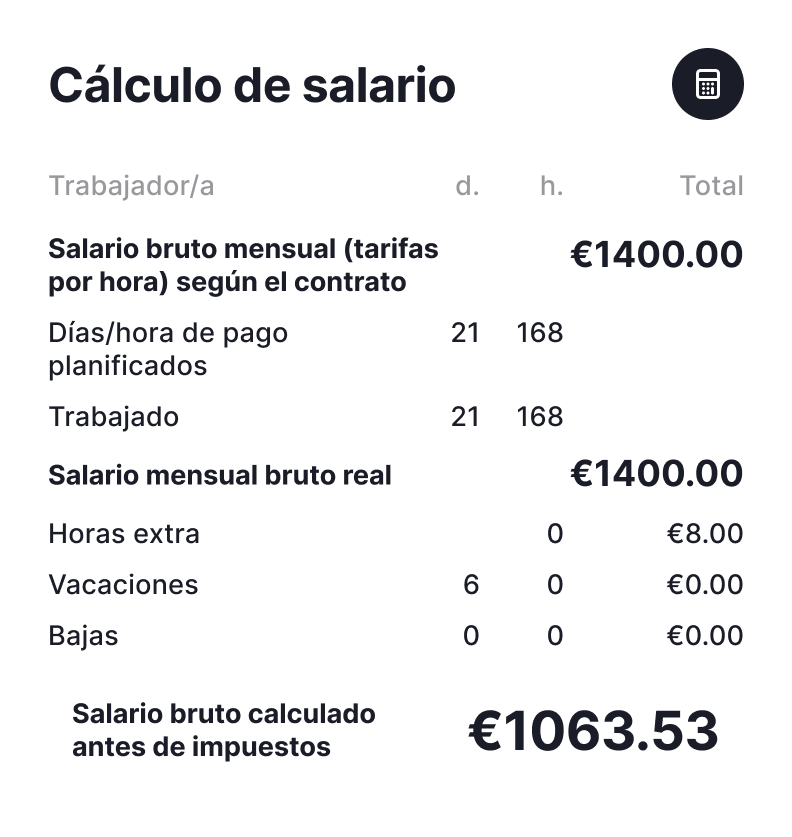This screenshot has height=837, width=792.
Task: Click the 'h.' hours column header
Action: tap(551, 186)
